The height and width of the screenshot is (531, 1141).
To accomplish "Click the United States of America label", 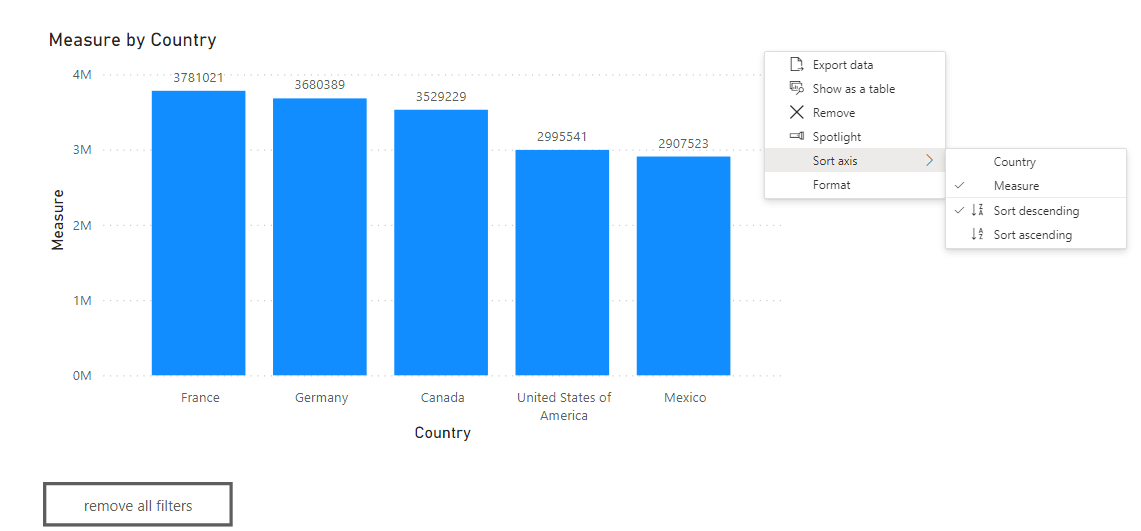I will tap(564, 407).
